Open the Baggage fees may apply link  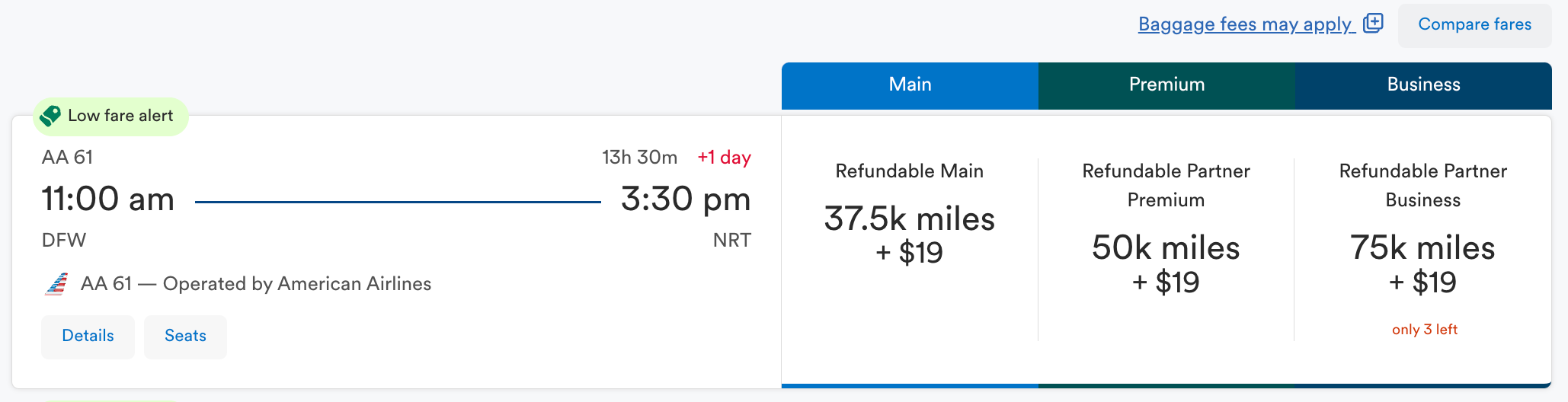click(x=1245, y=24)
